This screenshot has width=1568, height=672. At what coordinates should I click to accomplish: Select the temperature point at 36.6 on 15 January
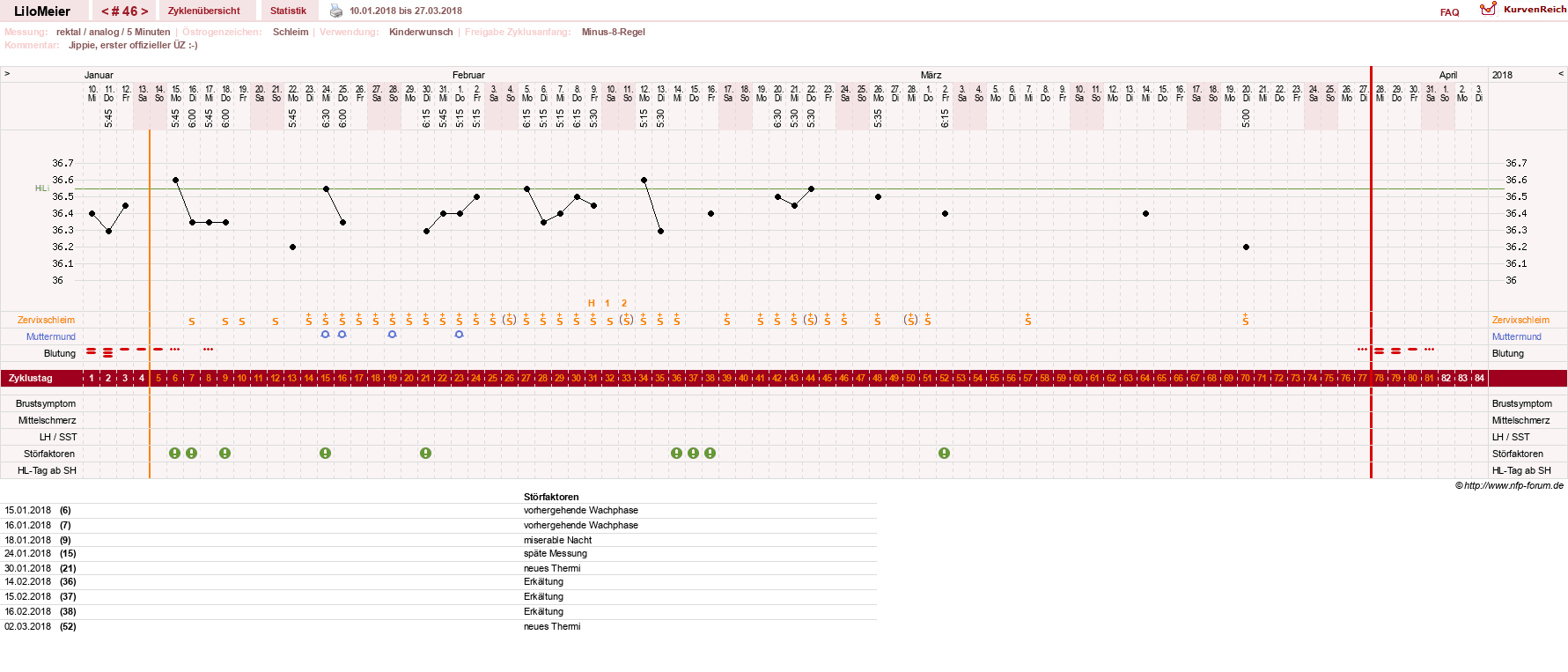(176, 180)
